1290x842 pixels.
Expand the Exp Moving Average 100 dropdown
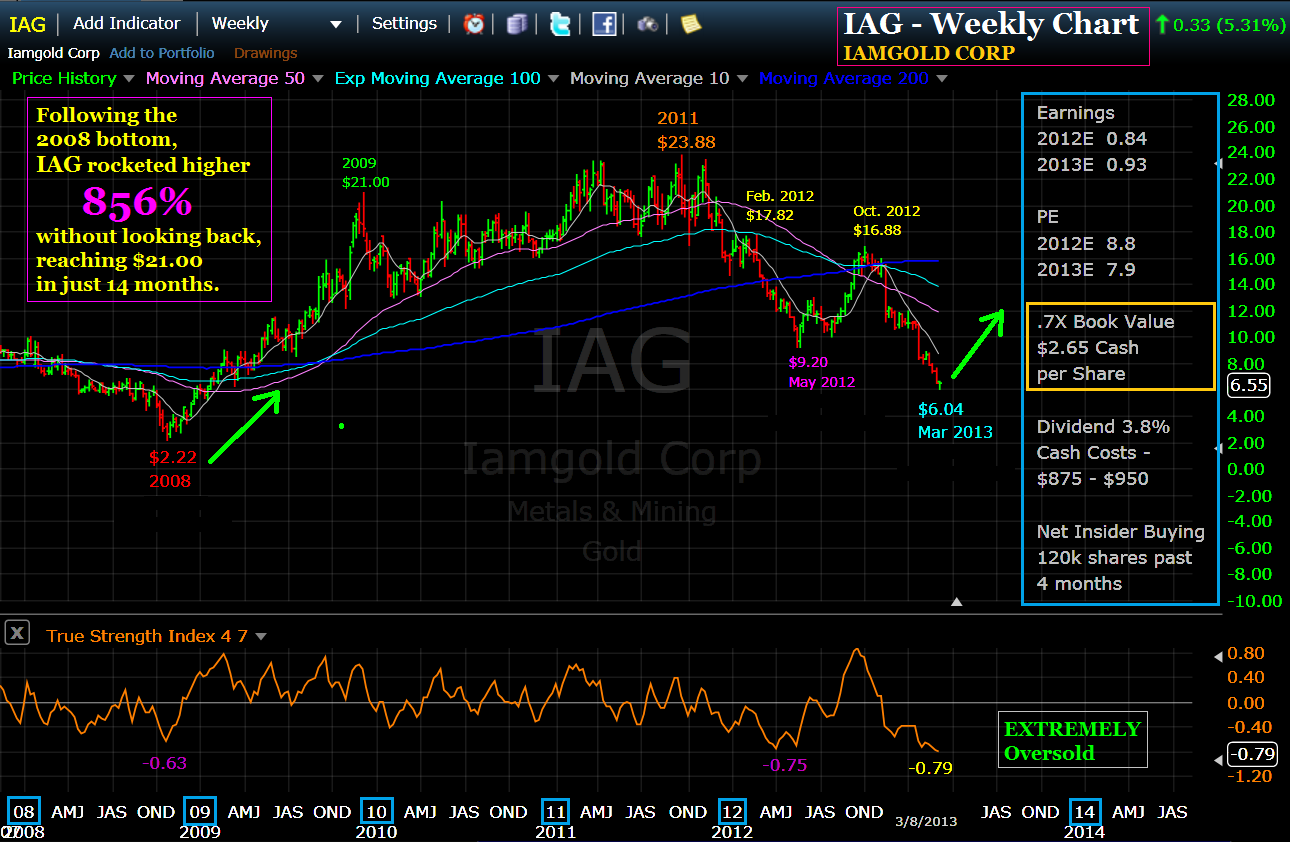coord(554,78)
